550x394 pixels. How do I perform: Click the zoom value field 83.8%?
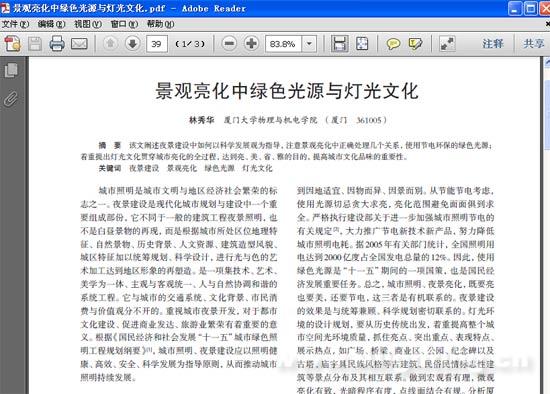tap(283, 44)
